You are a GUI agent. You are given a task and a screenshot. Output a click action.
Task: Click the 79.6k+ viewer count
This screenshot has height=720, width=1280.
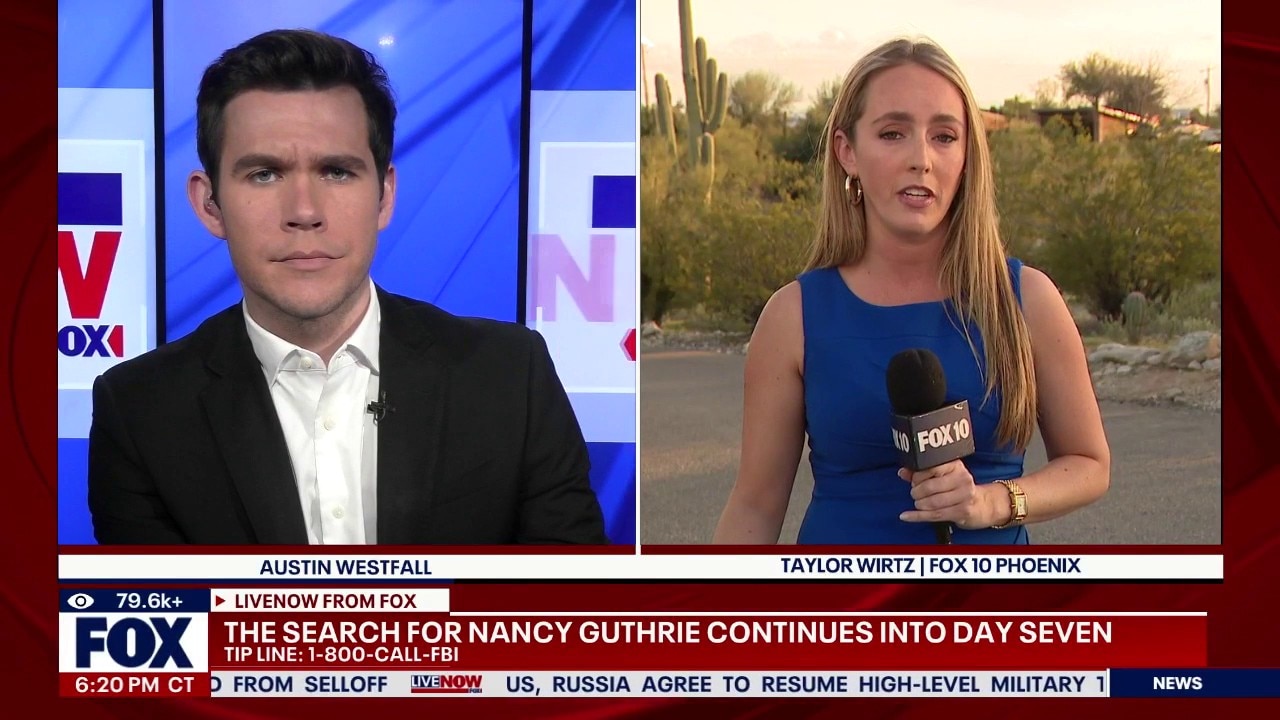point(149,601)
